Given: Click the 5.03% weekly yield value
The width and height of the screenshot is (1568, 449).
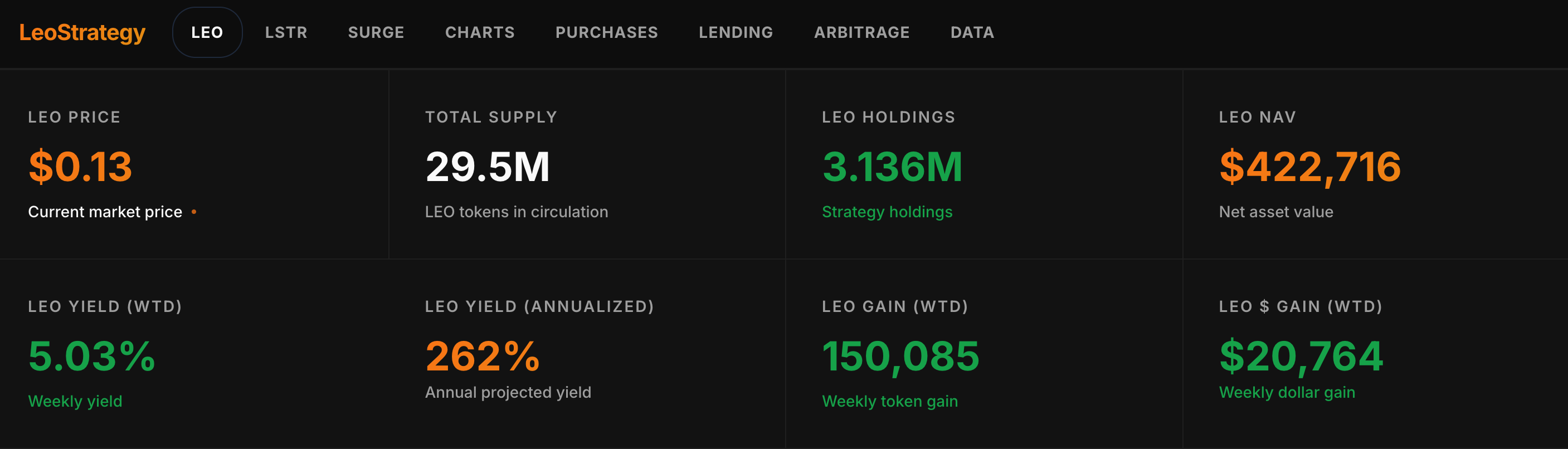Looking at the screenshot, I should 92,356.
